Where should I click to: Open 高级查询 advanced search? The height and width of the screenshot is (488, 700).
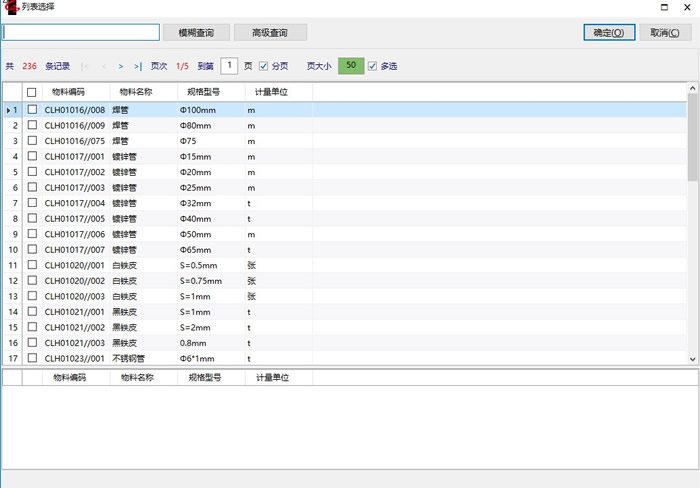click(270, 33)
